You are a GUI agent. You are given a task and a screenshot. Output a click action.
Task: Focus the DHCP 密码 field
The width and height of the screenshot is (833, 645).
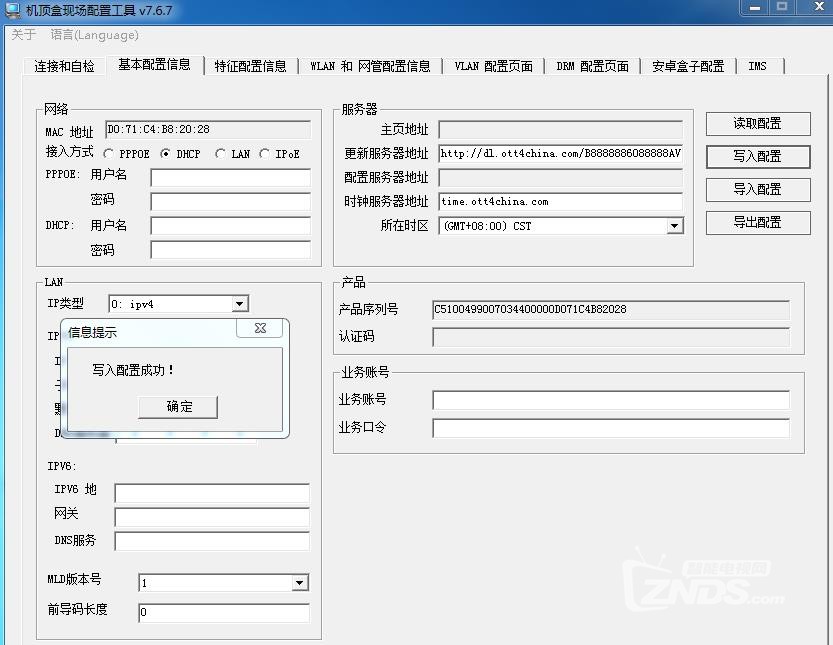click(x=231, y=250)
